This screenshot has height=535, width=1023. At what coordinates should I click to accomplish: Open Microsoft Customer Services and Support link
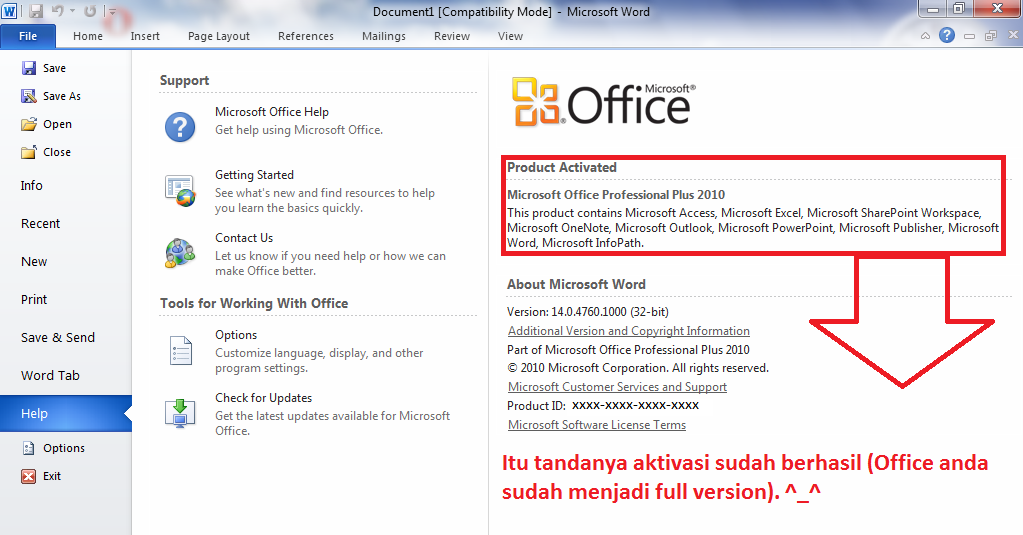coord(617,387)
